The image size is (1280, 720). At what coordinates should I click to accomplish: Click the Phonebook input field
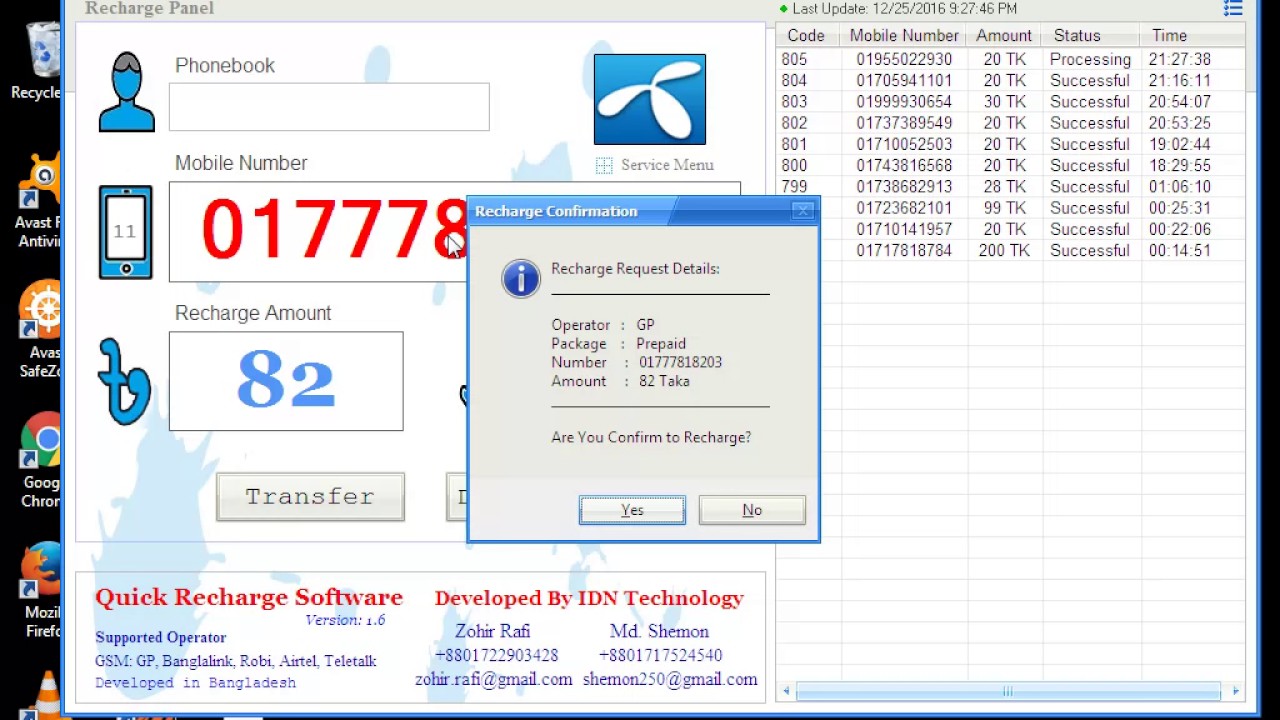pyautogui.click(x=329, y=107)
